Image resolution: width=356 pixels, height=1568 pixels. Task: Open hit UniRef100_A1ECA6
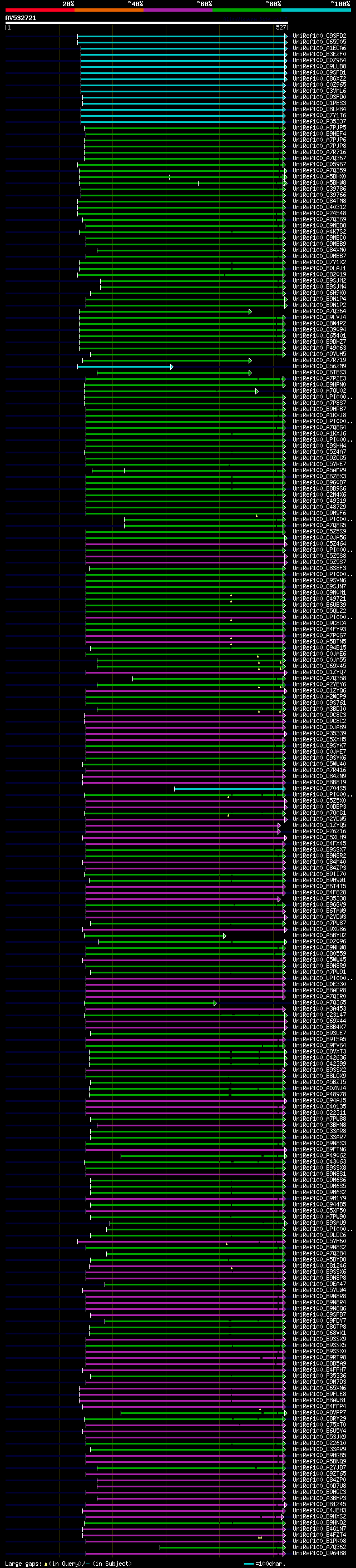319,48
